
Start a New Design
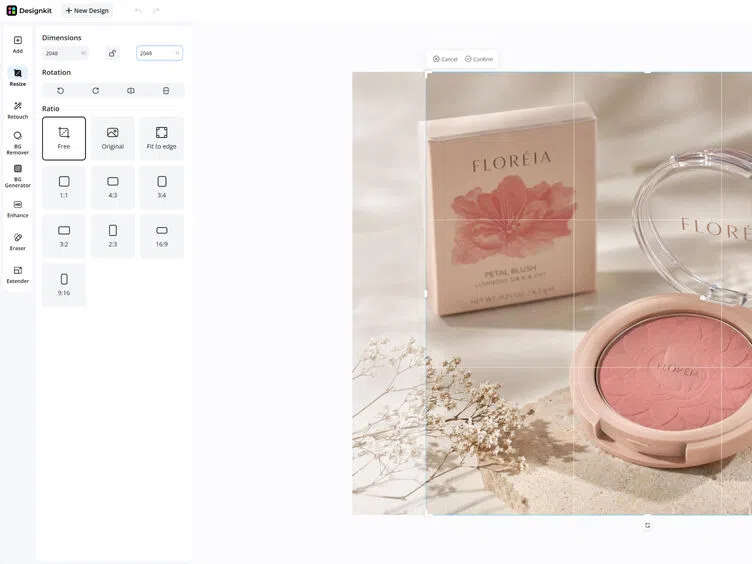tap(87, 11)
